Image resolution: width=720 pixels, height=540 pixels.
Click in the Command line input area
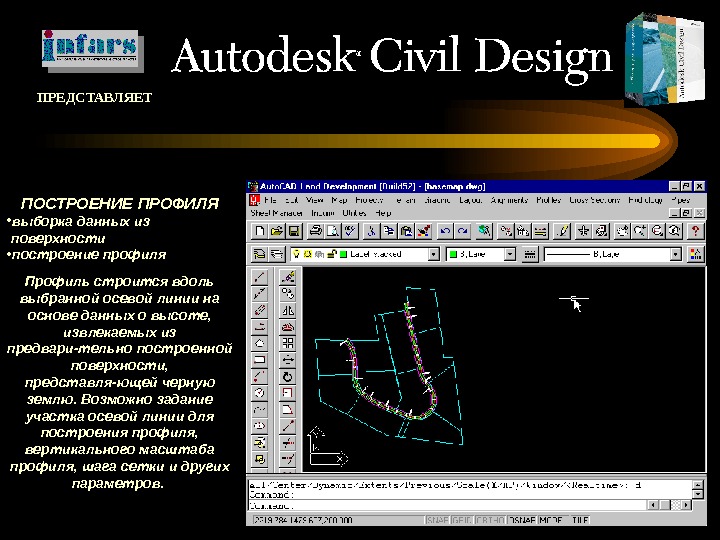click(x=448, y=506)
